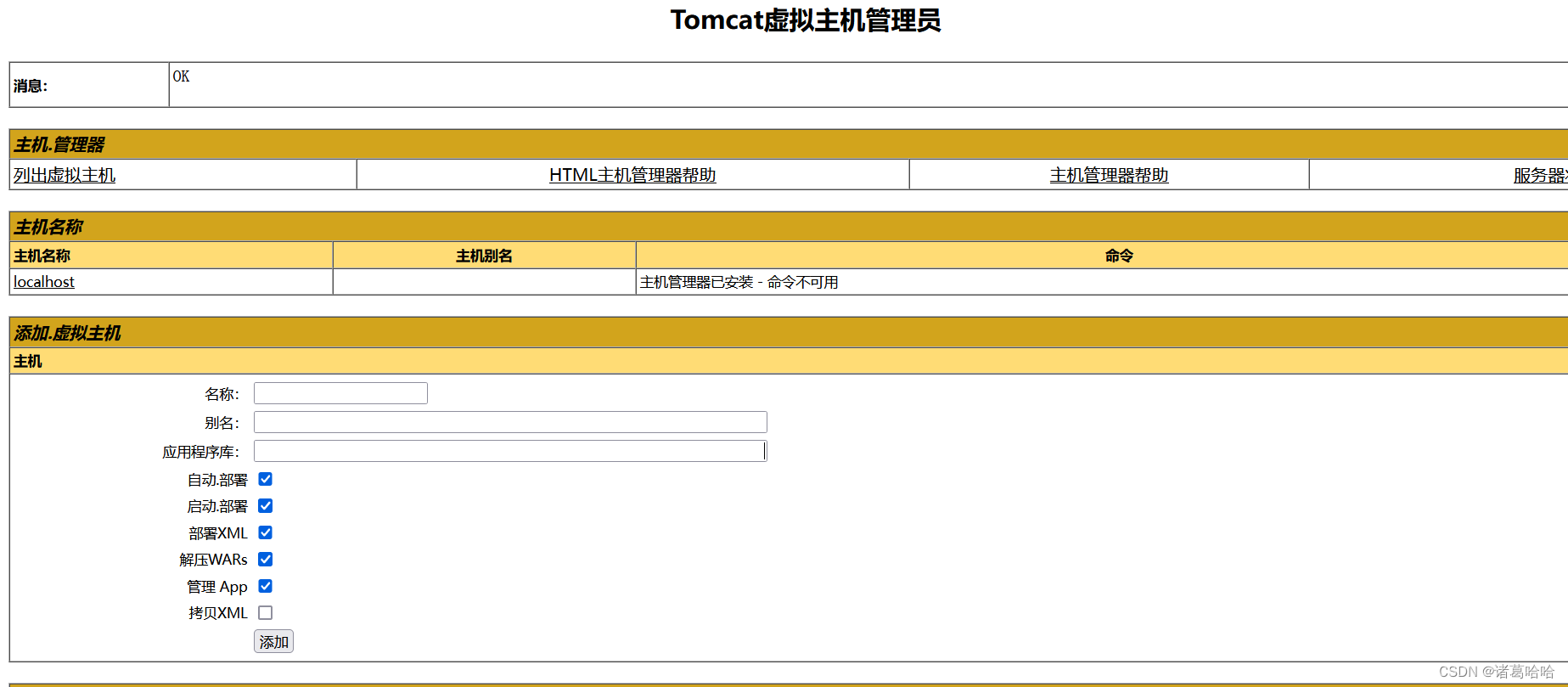Viewport: 1568px width, 687px height.
Task: Enable the 拷贝XML checkbox
Action: point(266,612)
